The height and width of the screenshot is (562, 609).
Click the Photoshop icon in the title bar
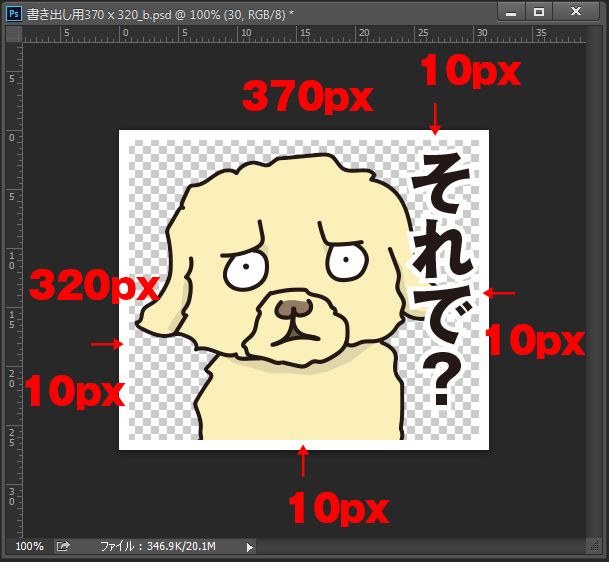14,14
